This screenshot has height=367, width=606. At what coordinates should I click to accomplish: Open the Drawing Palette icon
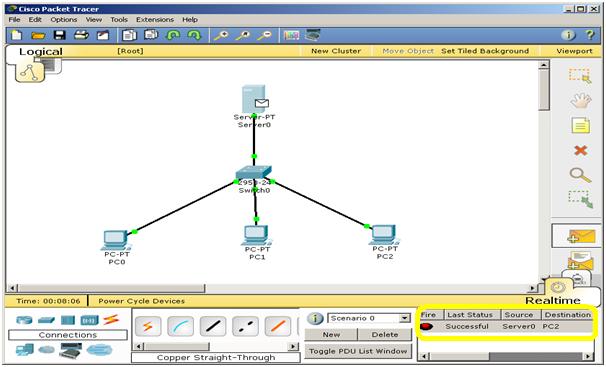pyautogui.click(x=291, y=36)
